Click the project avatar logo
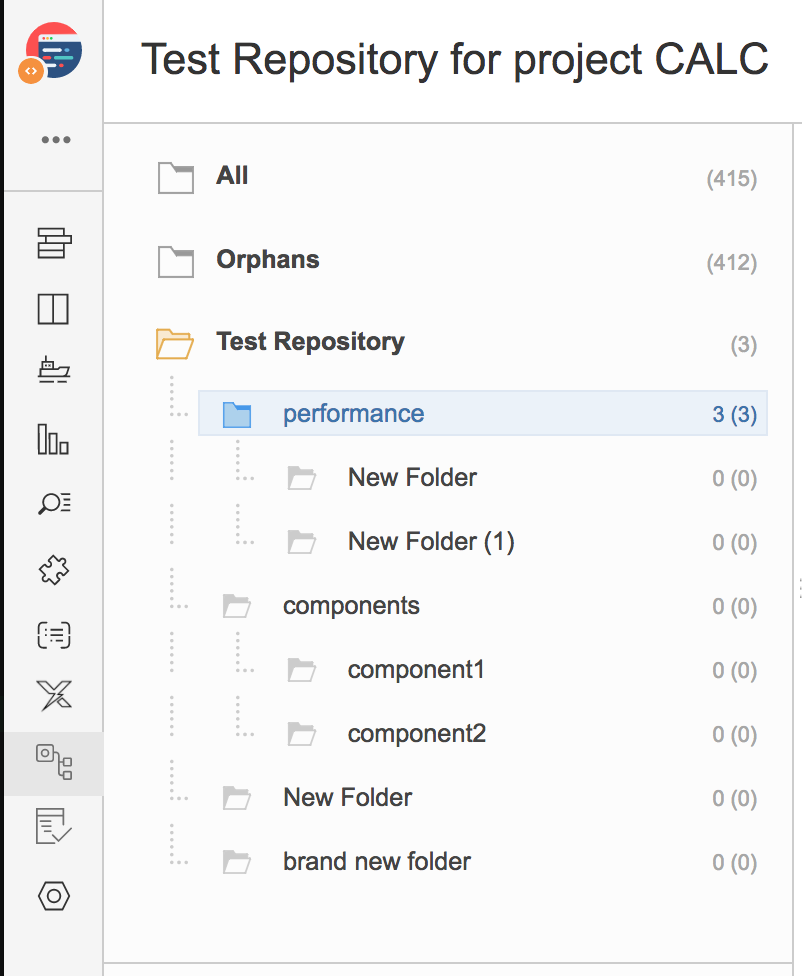This screenshot has width=802, height=976. click(x=50, y=53)
